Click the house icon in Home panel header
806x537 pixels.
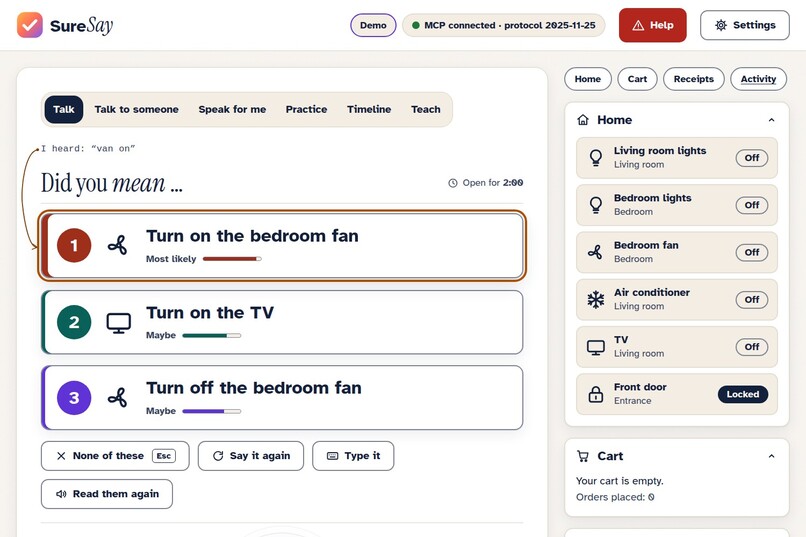pos(583,120)
